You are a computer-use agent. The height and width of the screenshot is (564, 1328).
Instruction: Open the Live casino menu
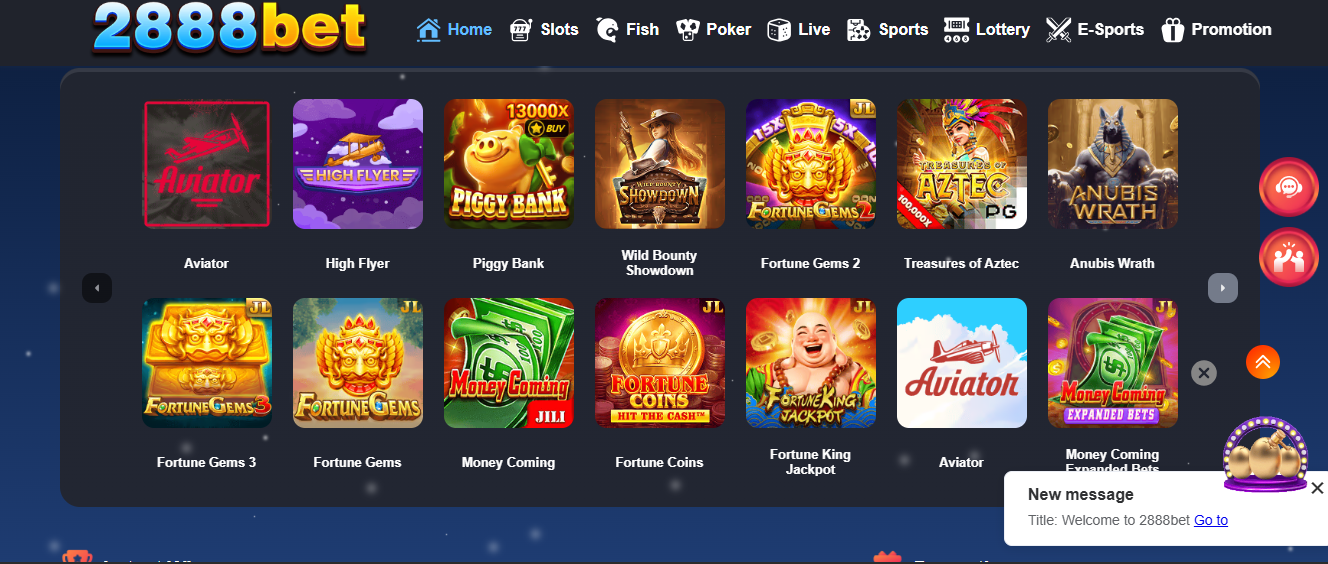click(x=798, y=30)
